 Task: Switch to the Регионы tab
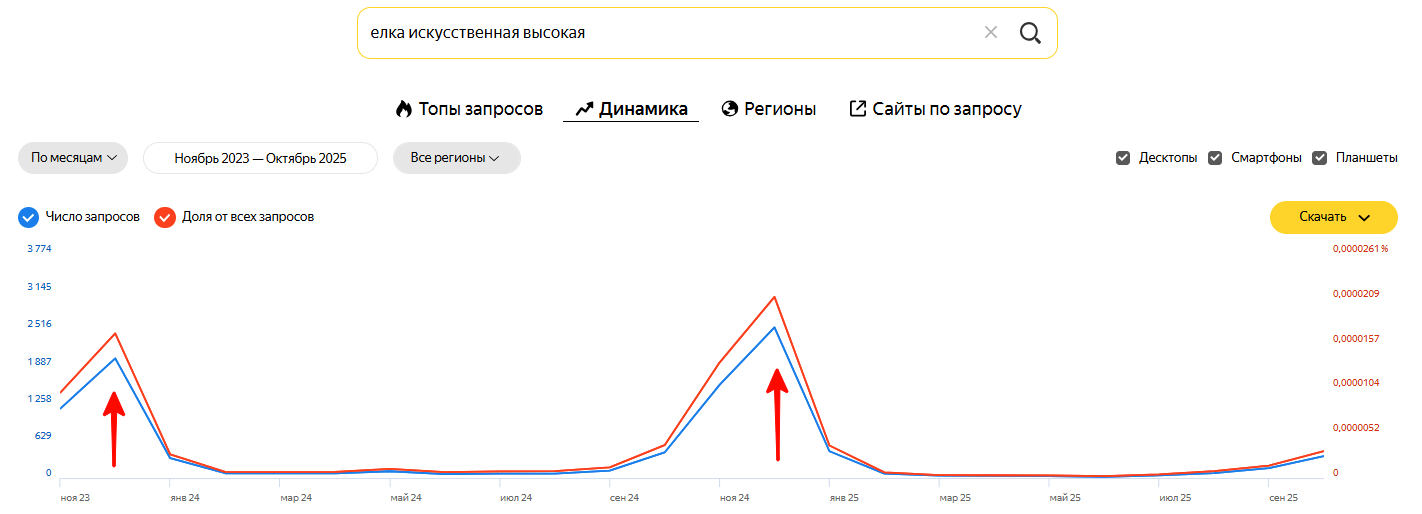point(768,109)
